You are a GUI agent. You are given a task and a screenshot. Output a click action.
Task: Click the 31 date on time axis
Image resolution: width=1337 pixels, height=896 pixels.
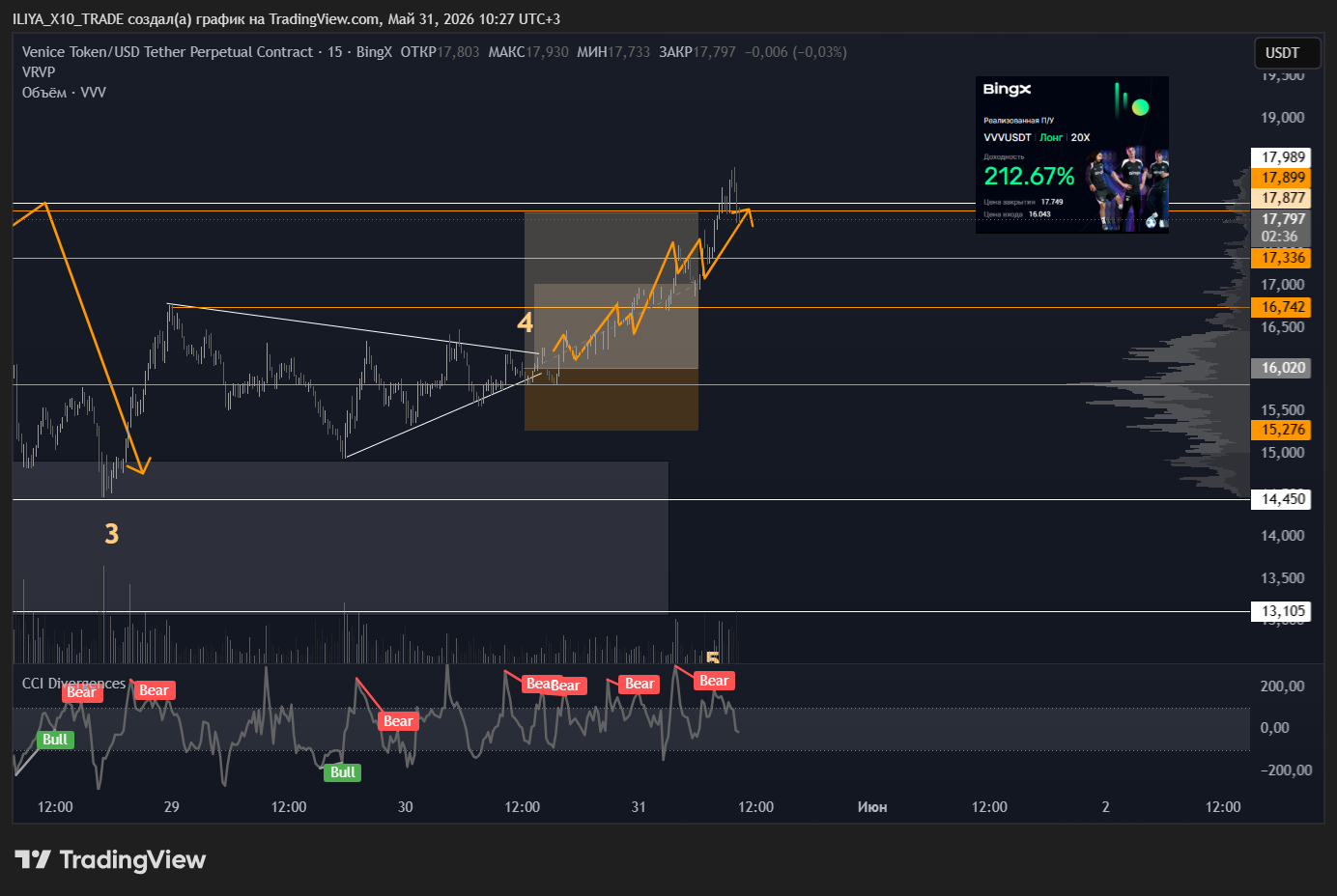click(639, 807)
